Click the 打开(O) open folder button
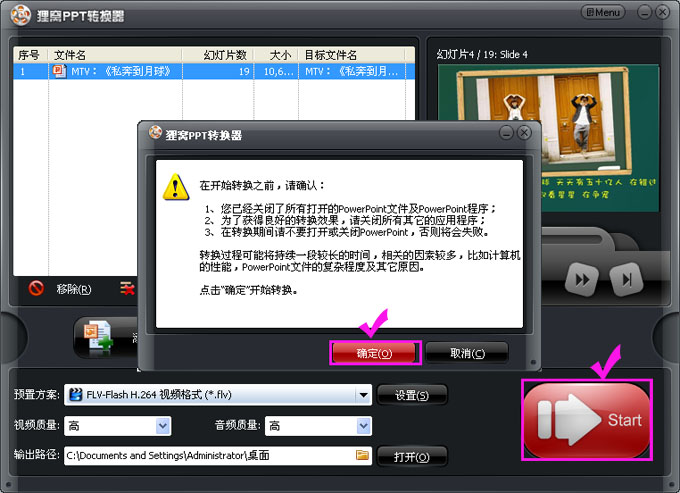 tap(412, 457)
